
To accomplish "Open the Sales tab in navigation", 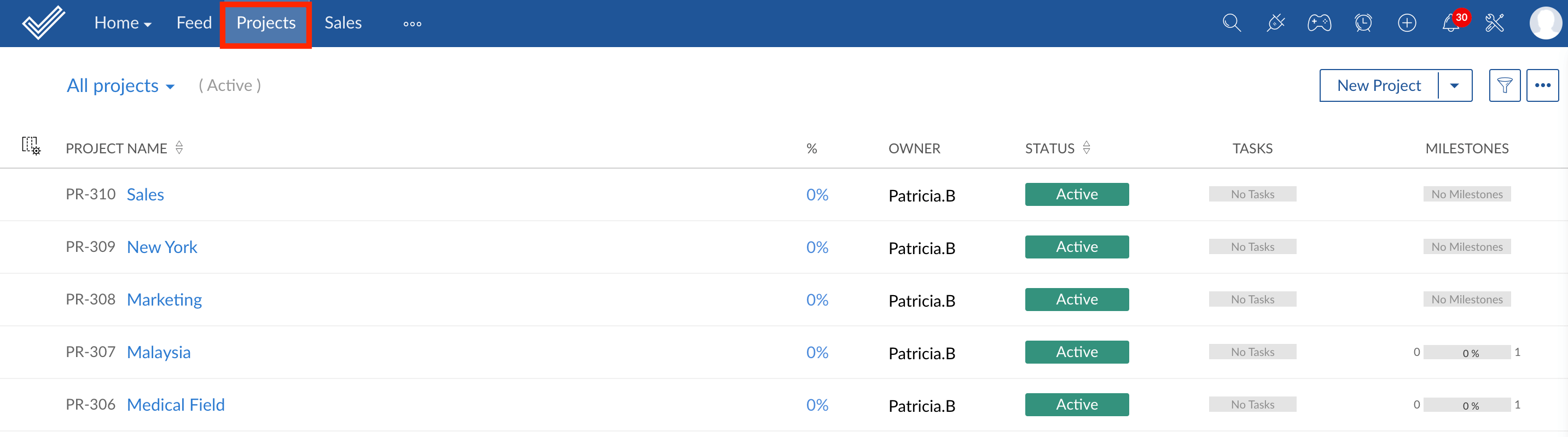I will point(342,23).
